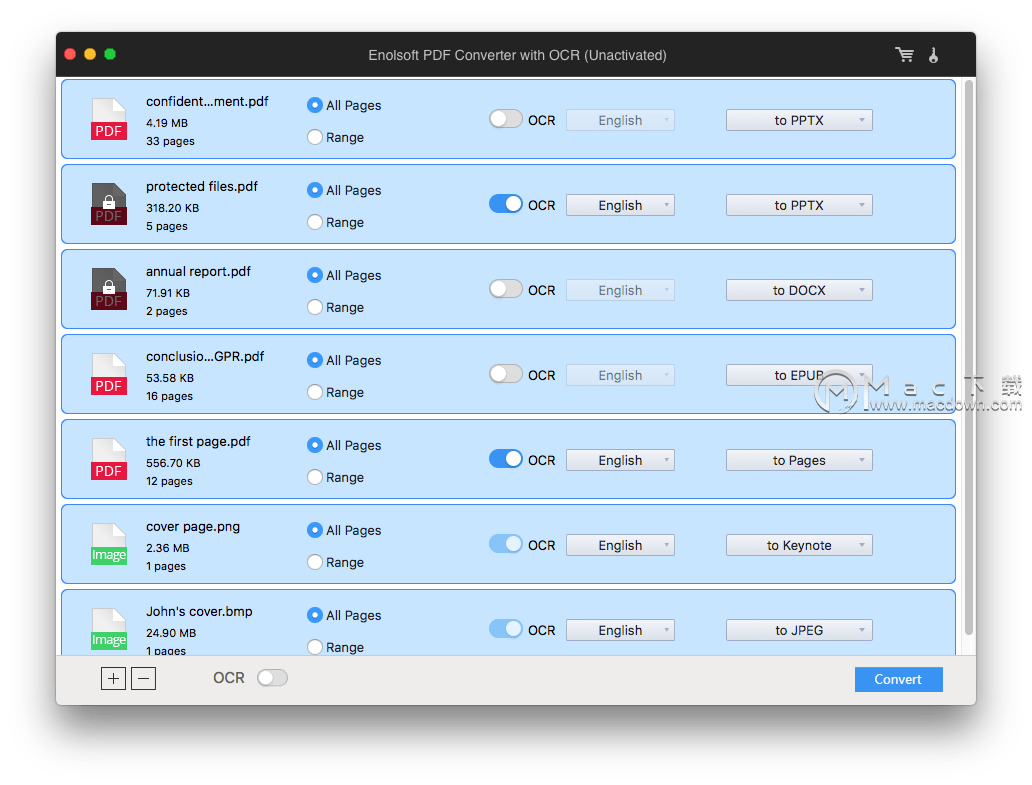Open the to JPEG format dropdown
Image resolution: width=1032 pixels, height=785 pixels.
click(799, 629)
